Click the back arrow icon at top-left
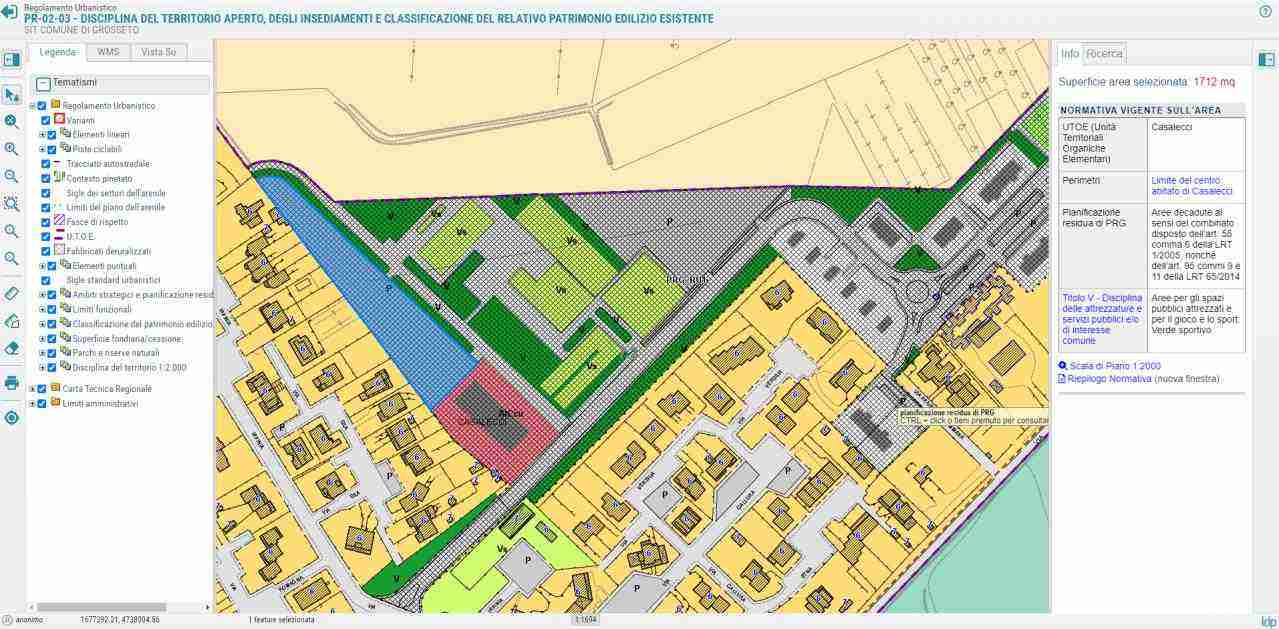 pos(11,12)
